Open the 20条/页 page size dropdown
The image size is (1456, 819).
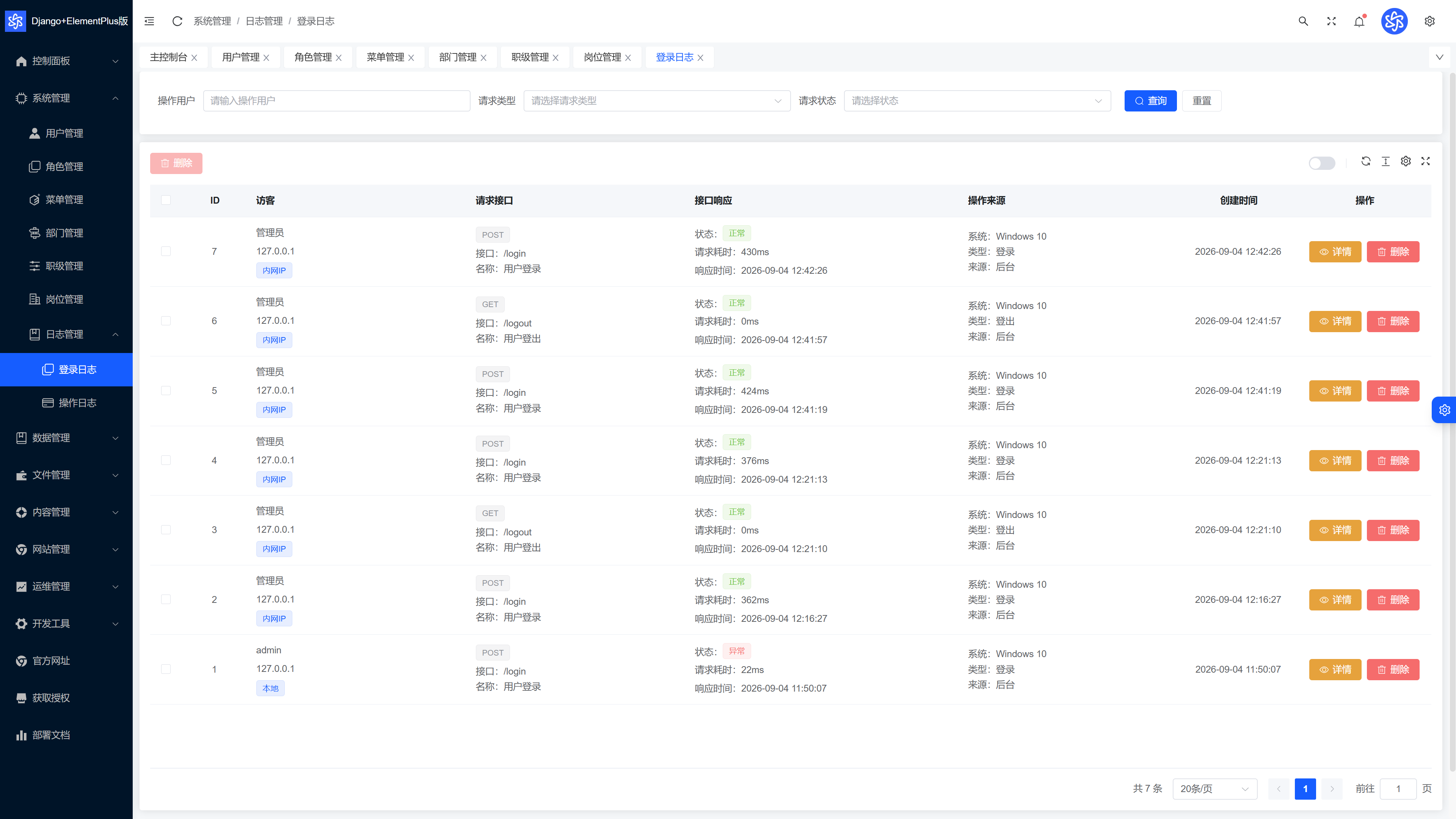(1214, 789)
